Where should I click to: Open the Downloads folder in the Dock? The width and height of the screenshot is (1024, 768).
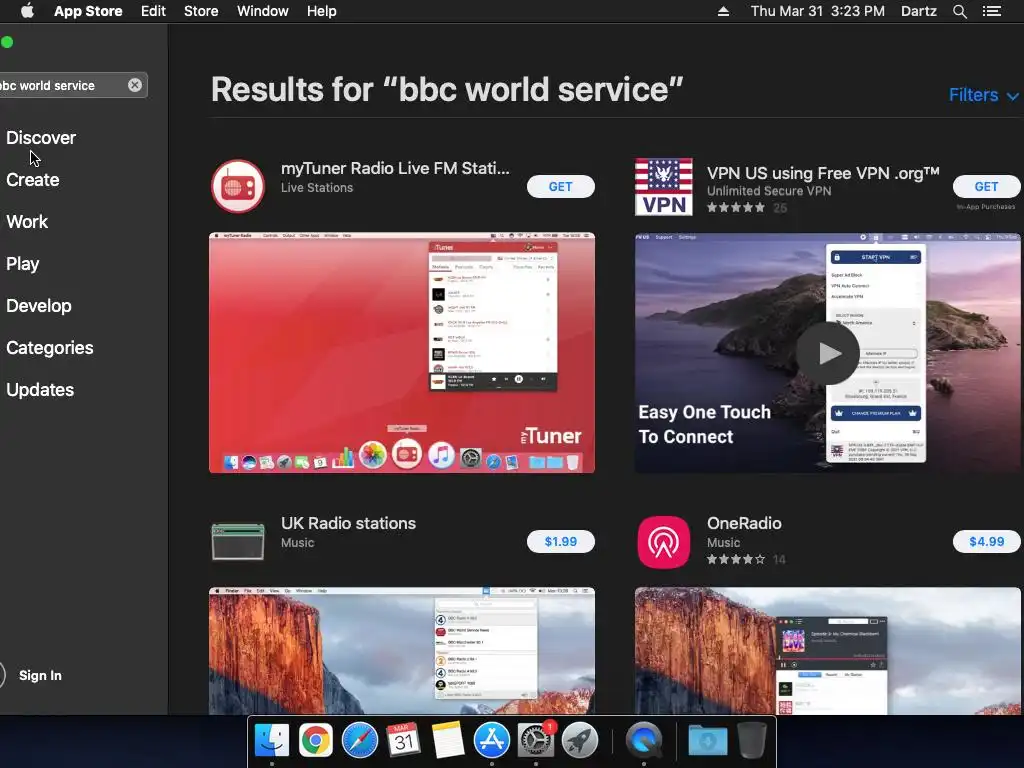point(708,741)
